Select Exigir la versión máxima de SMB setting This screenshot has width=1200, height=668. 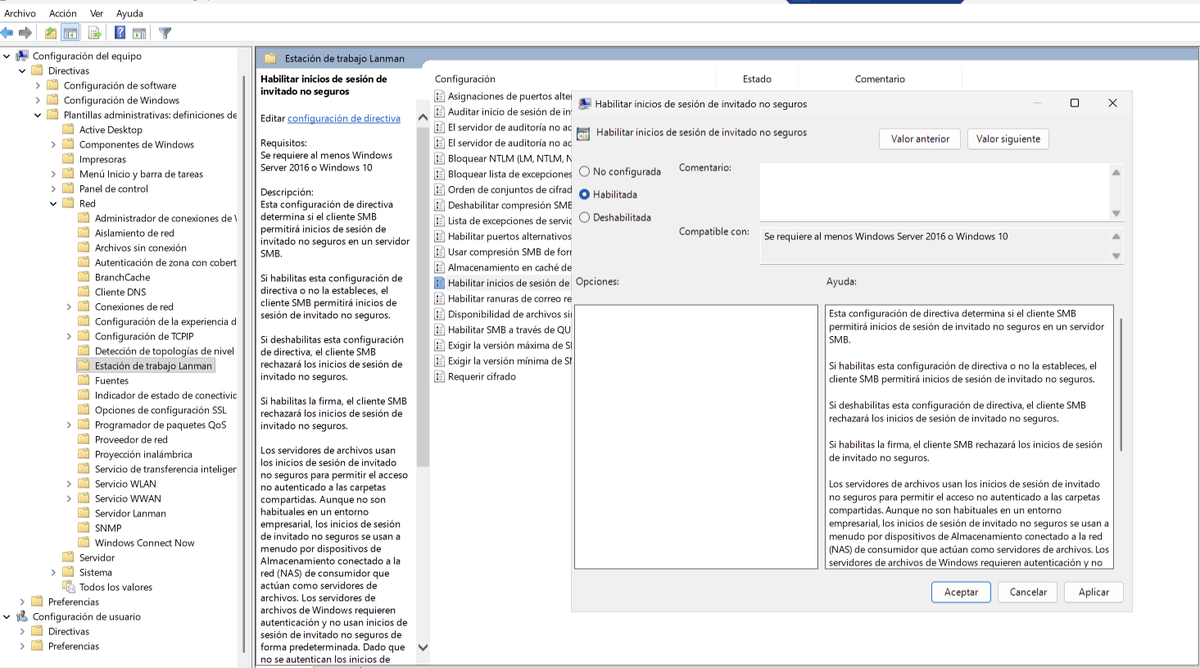[509, 346]
